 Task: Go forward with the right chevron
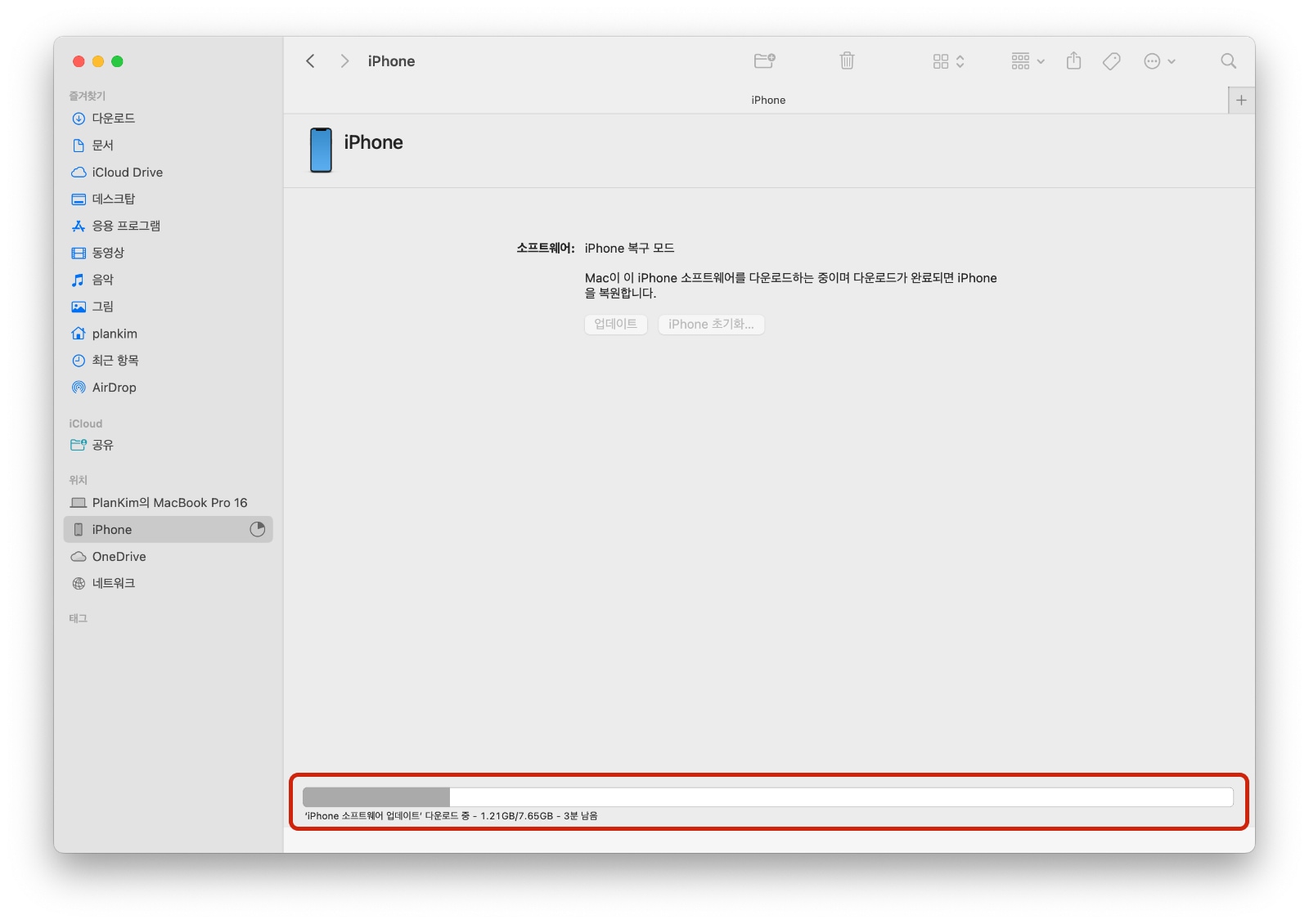344,61
